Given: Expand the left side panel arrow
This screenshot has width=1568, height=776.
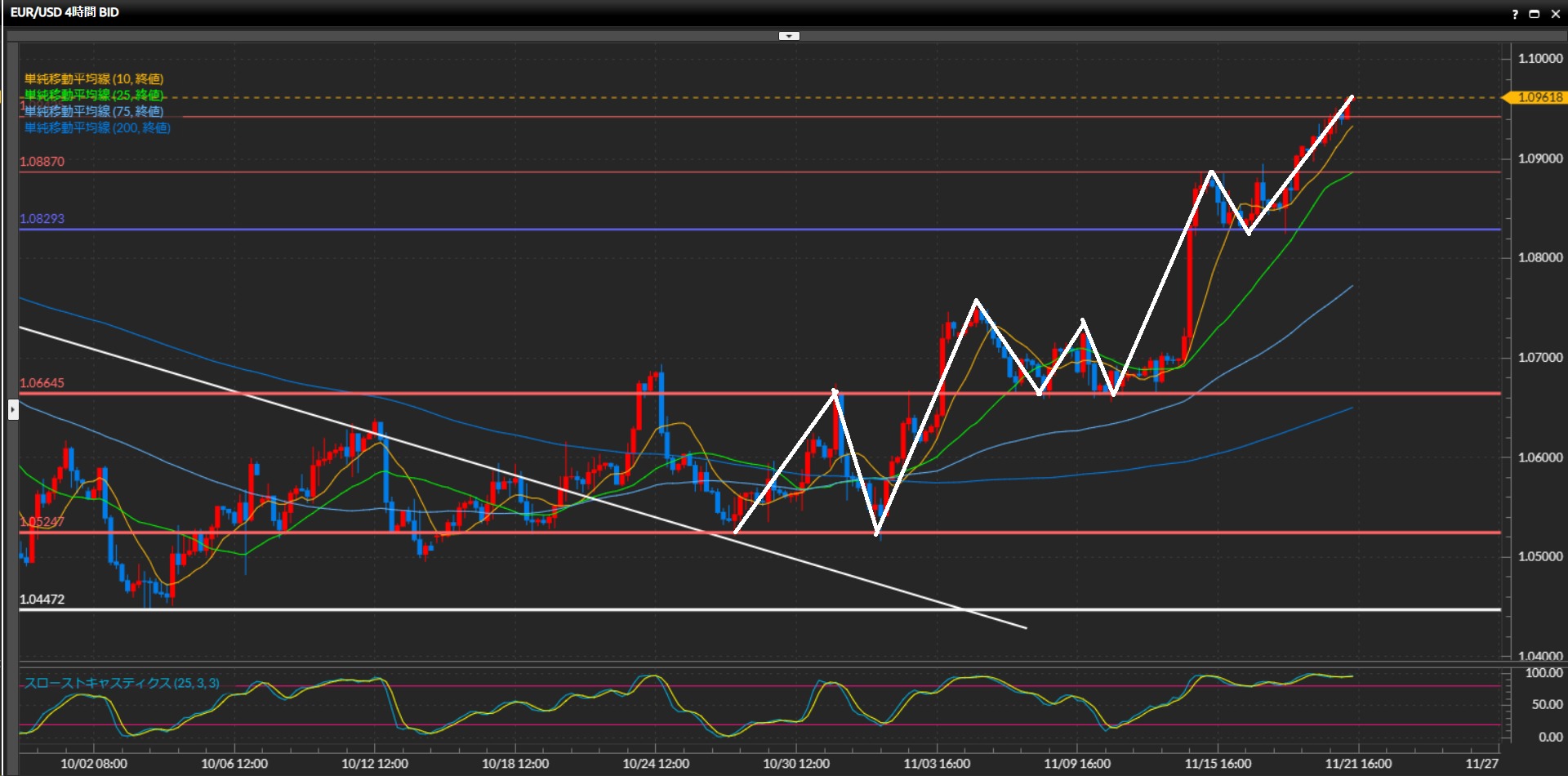Looking at the screenshot, I should tap(13, 409).
